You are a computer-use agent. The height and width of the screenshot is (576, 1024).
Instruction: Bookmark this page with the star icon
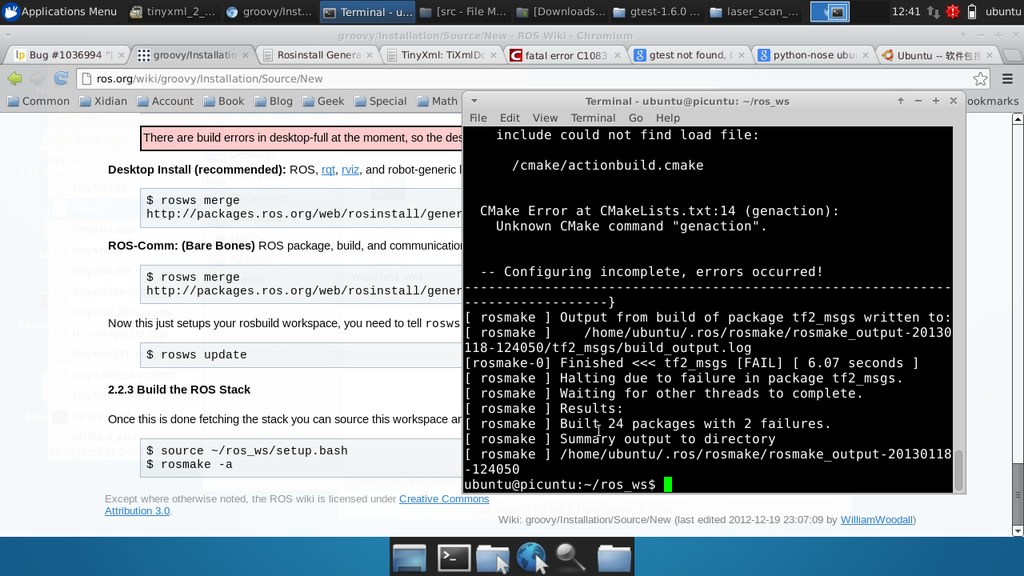click(980, 79)
